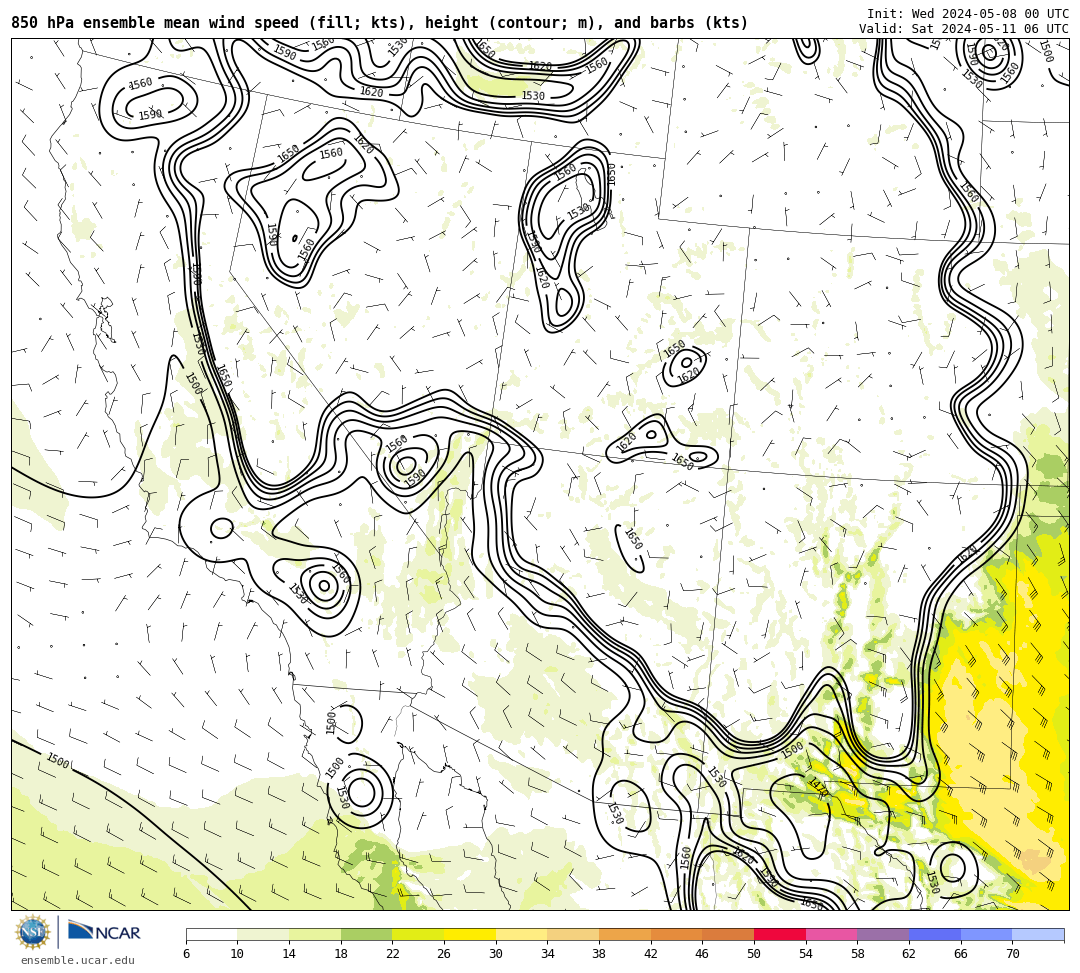Image resolution: width=1080 pixels, height=973 pixels.
Task: Click the legend tick label 30
Action: click(x=496, y=954)
